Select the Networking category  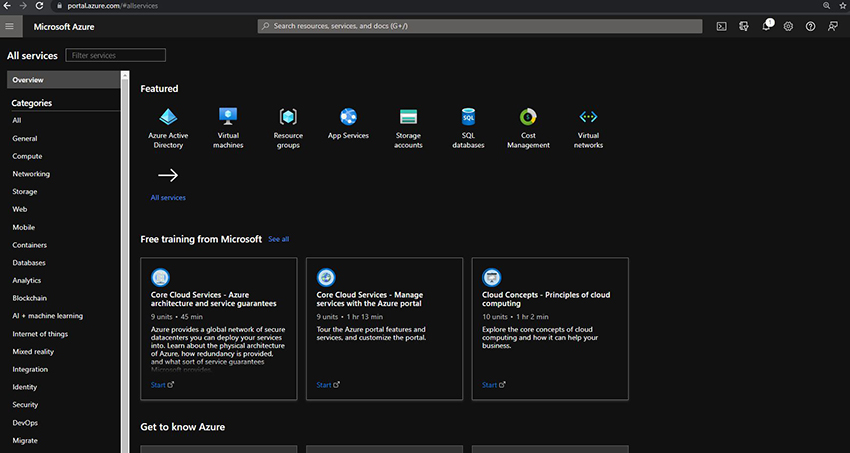pos(31,174)
